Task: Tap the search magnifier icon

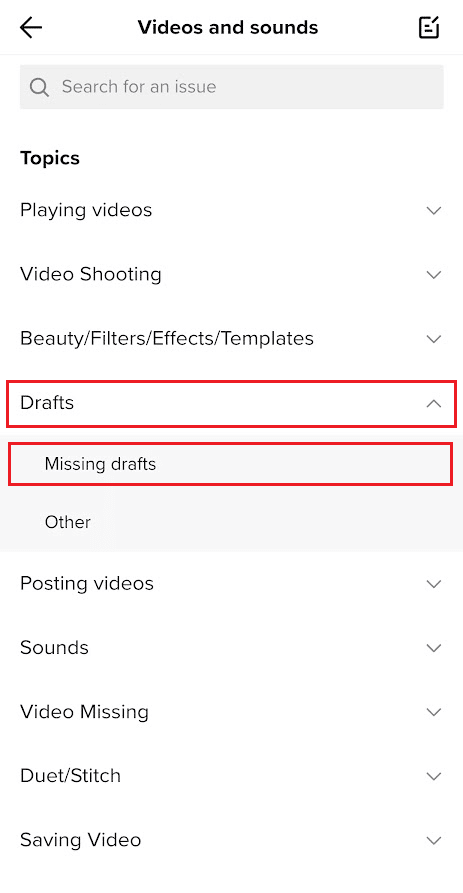Action: click(x=39, y=87)
